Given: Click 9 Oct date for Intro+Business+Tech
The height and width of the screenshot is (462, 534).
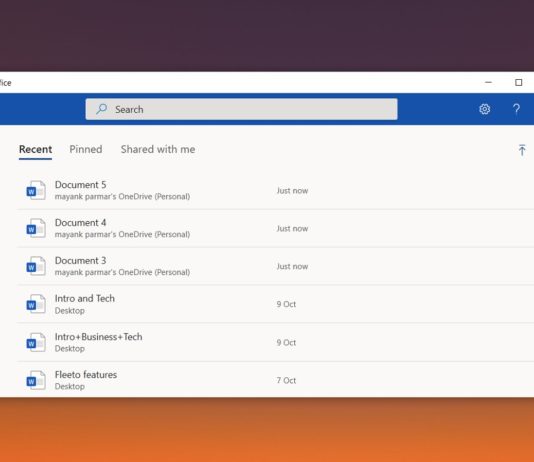Looking at the screenshot, I should point(286,342).
